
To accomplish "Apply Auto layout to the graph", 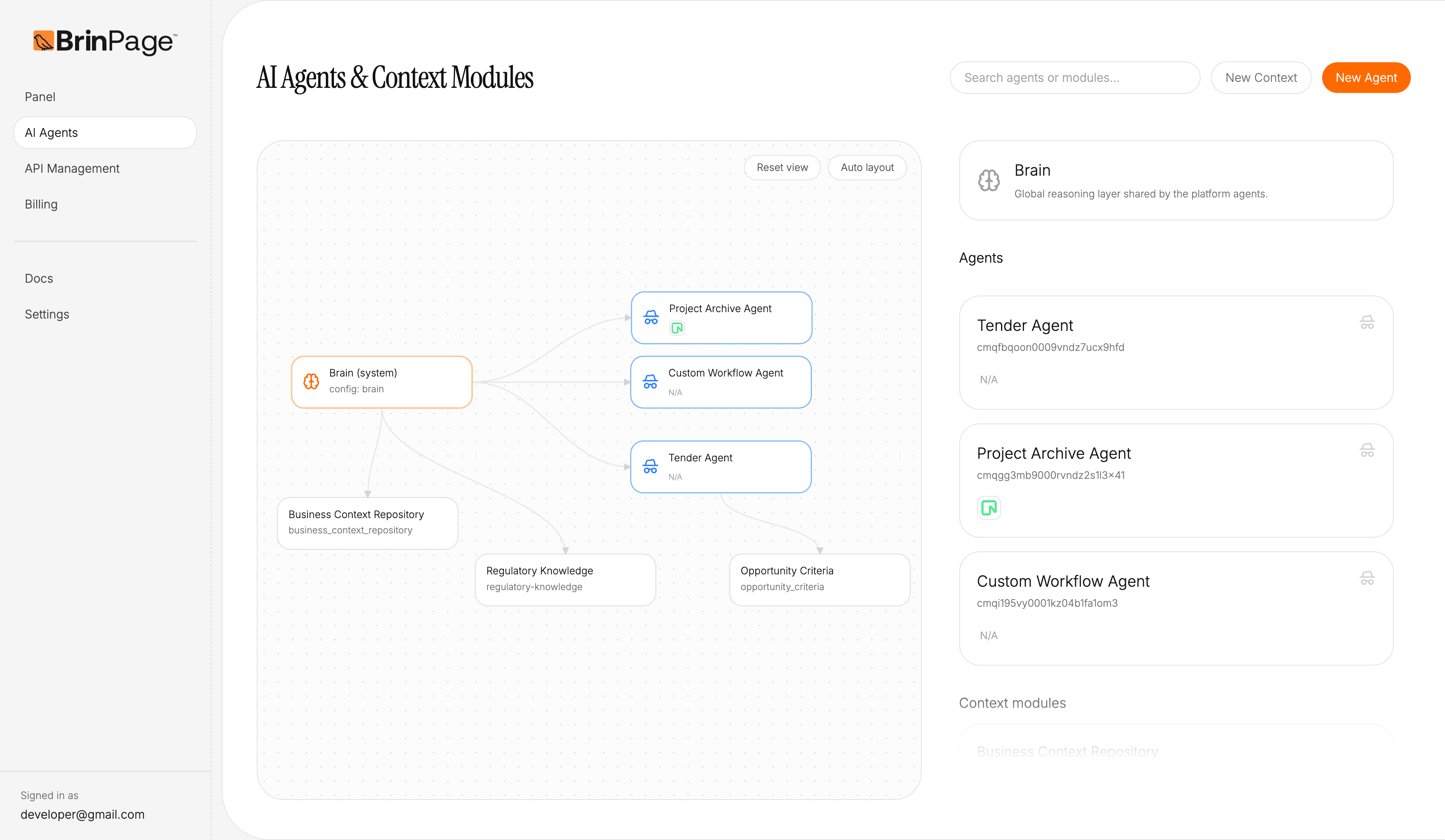I will click(867, 168).
